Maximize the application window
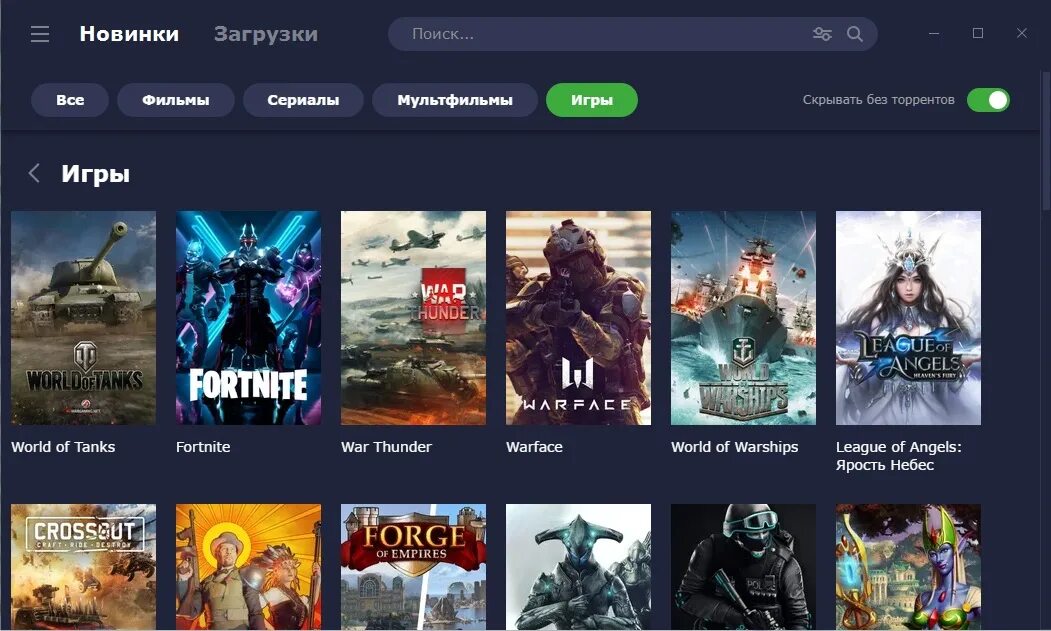1051x631 pixels. [x=978, y=33]
